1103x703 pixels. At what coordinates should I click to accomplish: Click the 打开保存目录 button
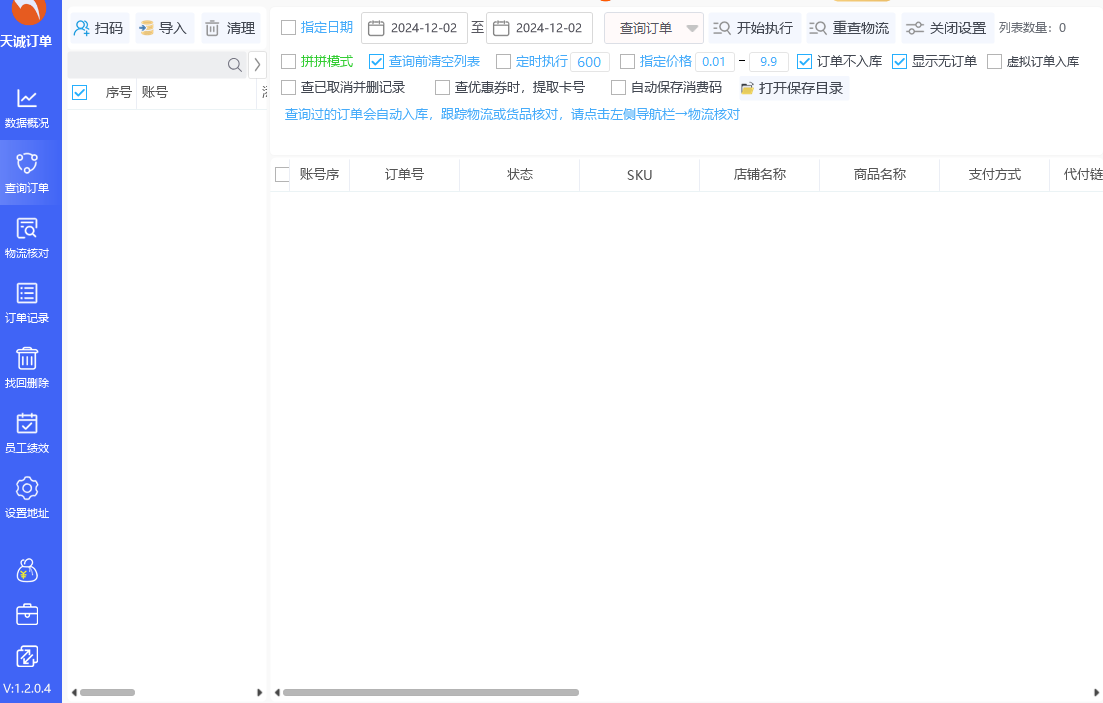point(792,88)
